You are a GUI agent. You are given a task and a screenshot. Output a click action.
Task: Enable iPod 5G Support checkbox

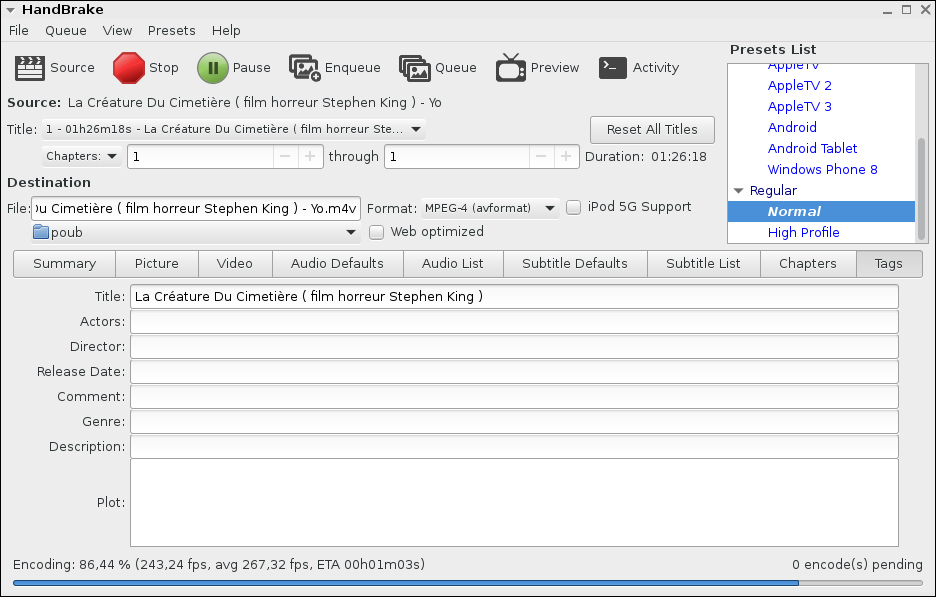pos(573,207)
